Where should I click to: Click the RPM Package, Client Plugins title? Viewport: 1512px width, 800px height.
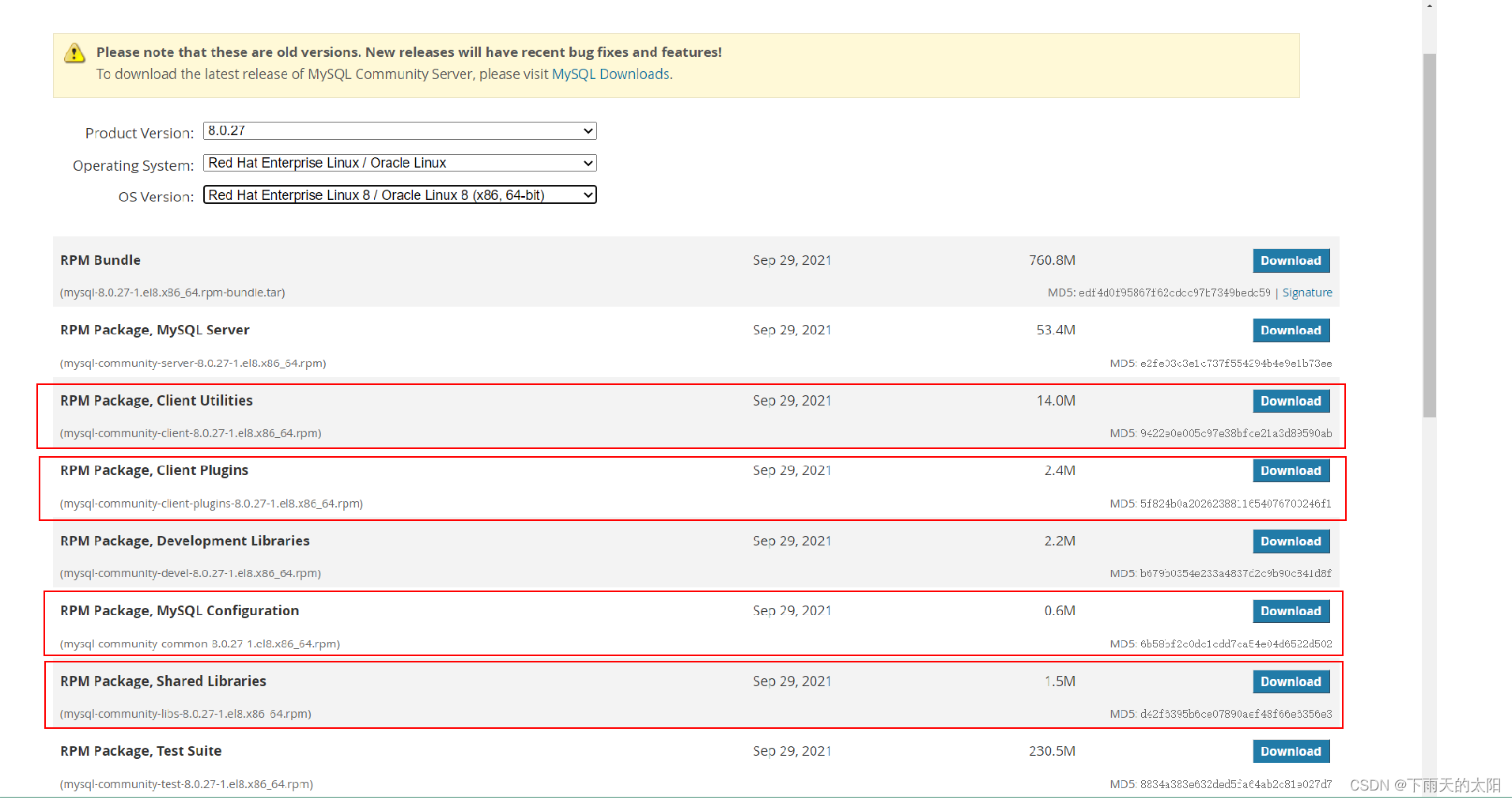pyautogui.click(x=154, y=470)
